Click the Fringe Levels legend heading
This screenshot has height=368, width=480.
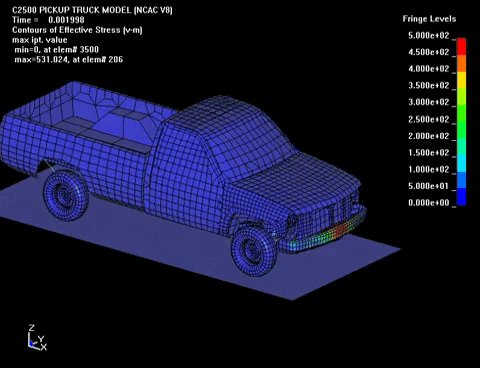(x=429, y=19)
